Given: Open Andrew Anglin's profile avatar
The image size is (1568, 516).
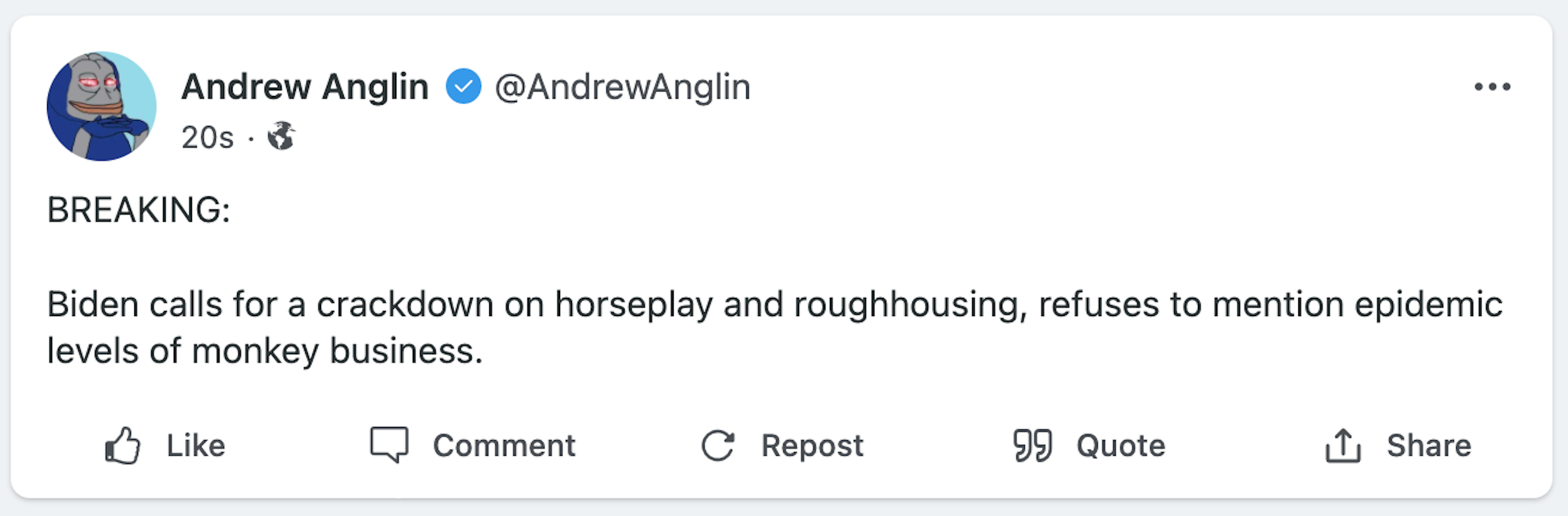Looking at the screenshot, I should (x=102, y=106).
